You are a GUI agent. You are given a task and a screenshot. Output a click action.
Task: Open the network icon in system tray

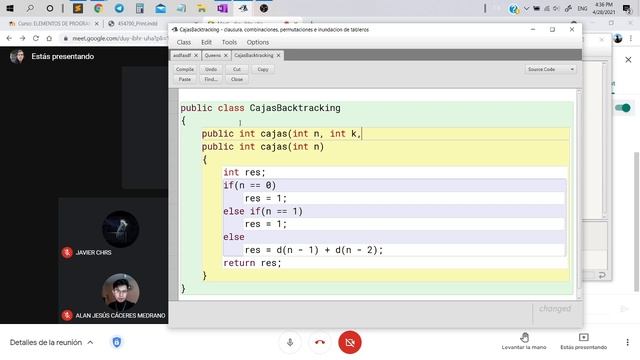(547, 8)
